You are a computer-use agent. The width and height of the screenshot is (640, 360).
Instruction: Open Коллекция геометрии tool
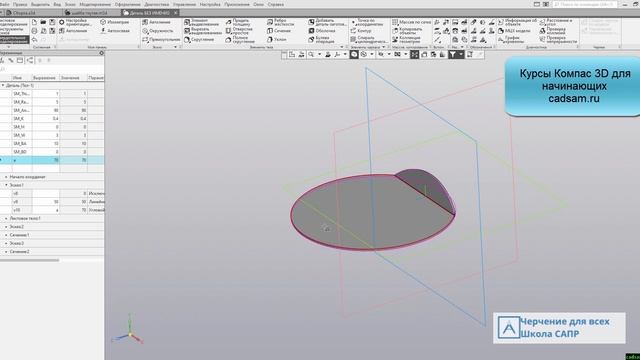coord(407,40)
